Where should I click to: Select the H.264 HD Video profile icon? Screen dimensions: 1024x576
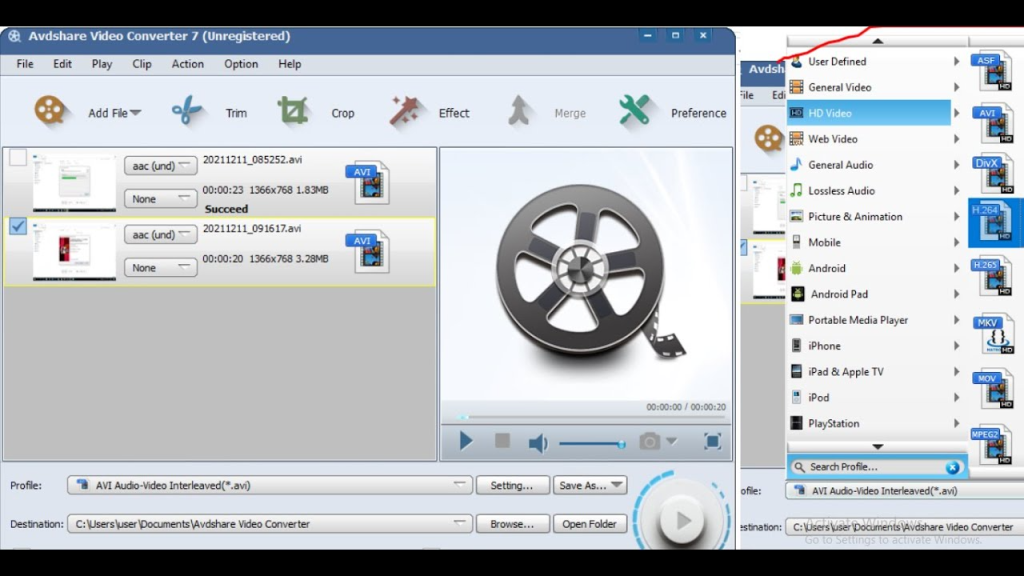(x=991, y=221)
